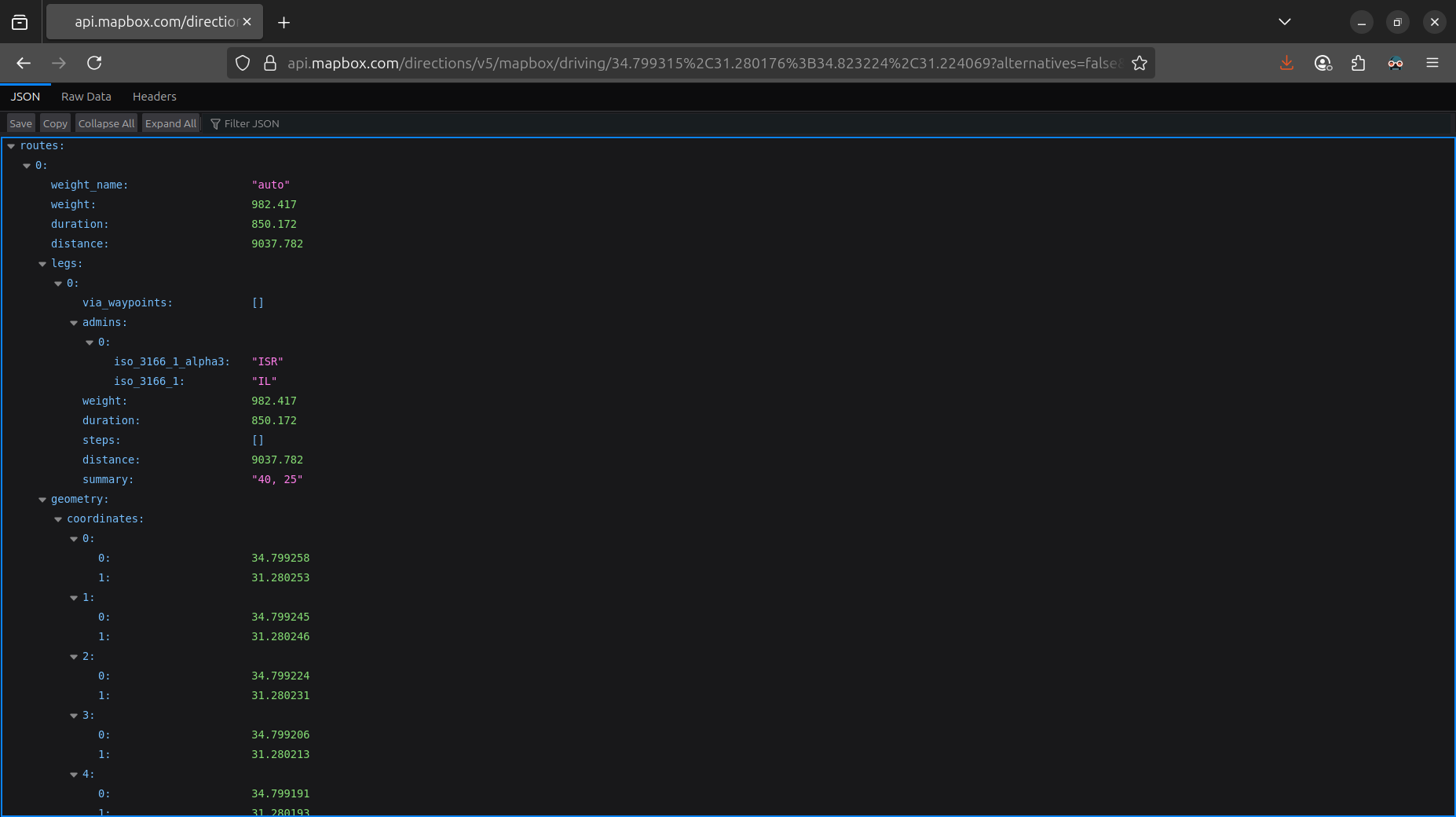The width and height of the screenshot is (1456, 817).
Task: Collapse the legs node
Action: 42,264
